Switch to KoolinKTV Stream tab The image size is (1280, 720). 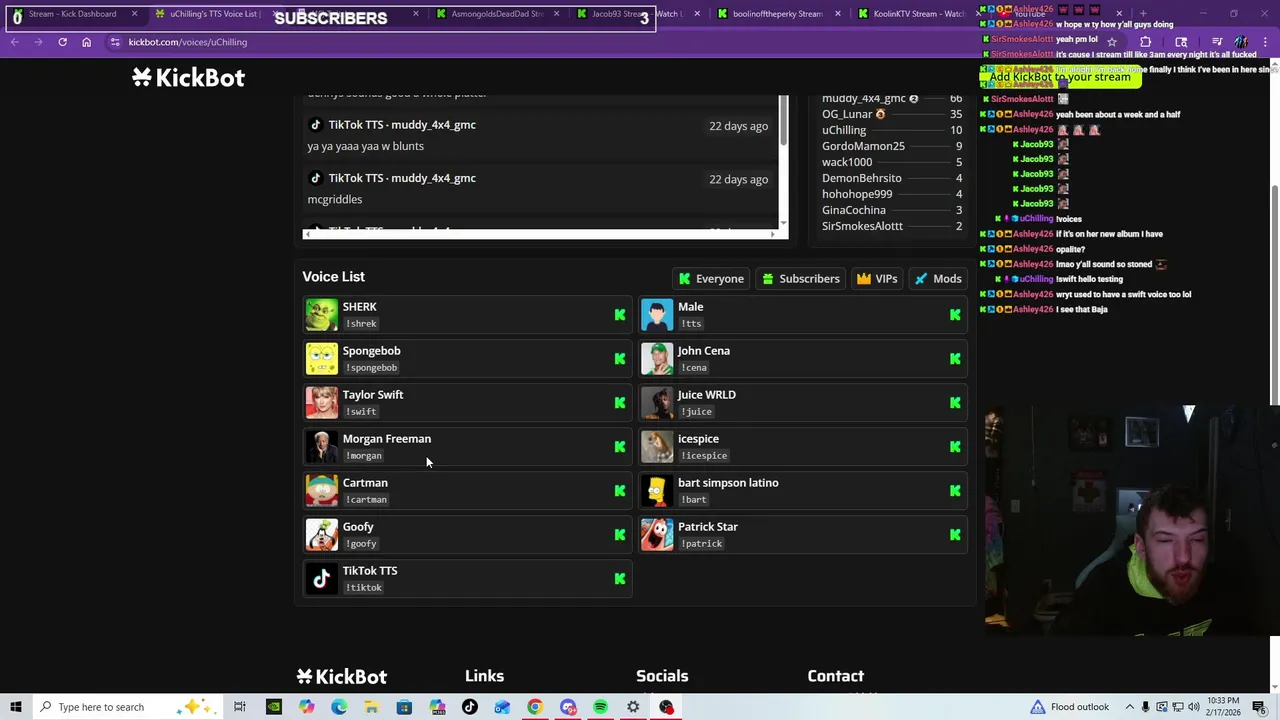[x=918, y=14]
